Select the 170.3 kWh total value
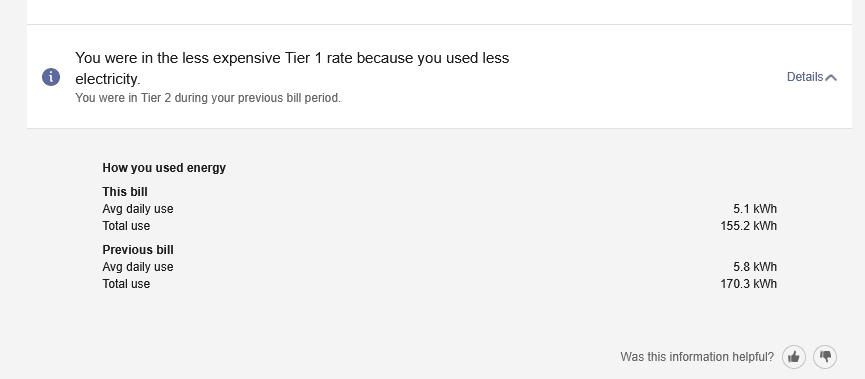865x379 pixels. [x=749, y=284]
